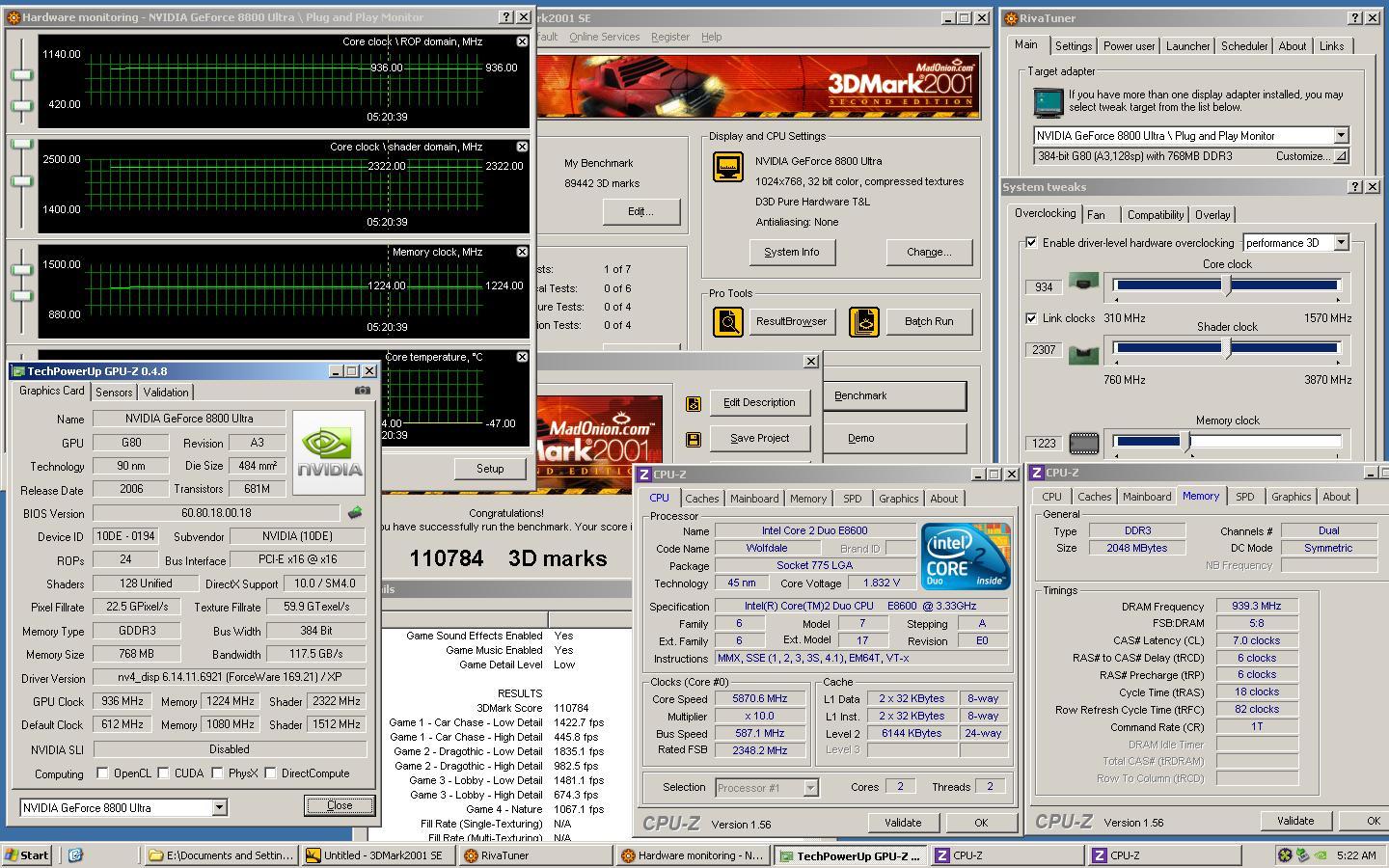Click the NVIDIA logo in GPU-Z

[x=330, y=453]
